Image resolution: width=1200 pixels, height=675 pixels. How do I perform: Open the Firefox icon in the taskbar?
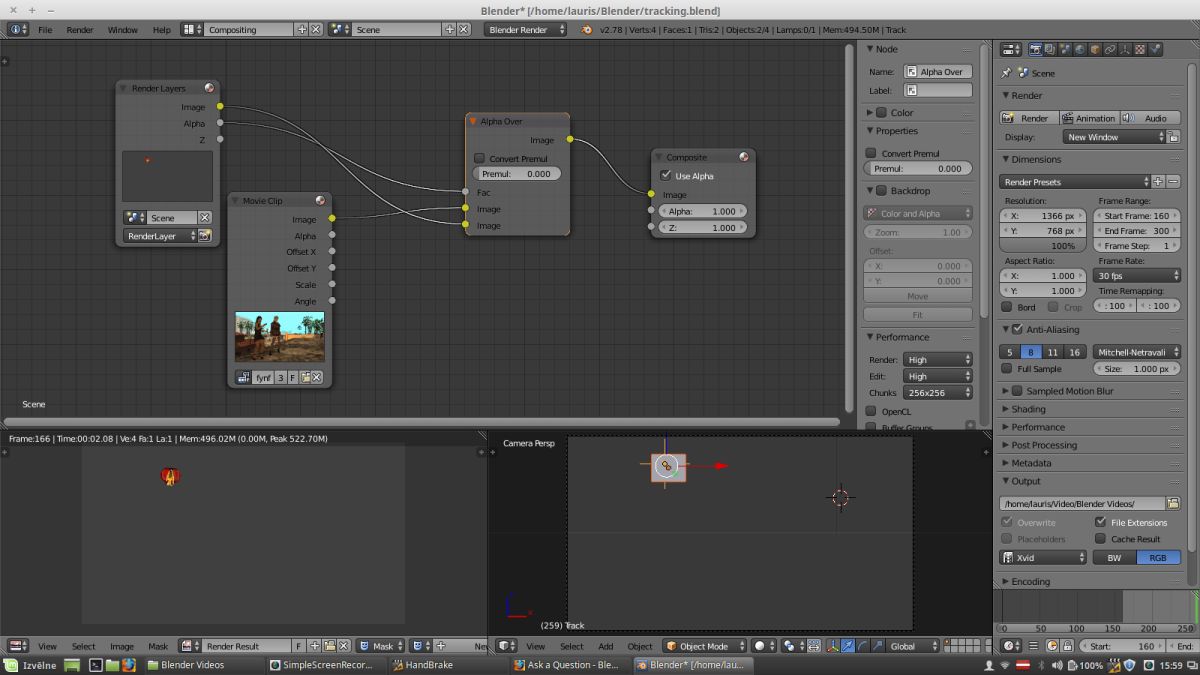(x=128, y=665)
